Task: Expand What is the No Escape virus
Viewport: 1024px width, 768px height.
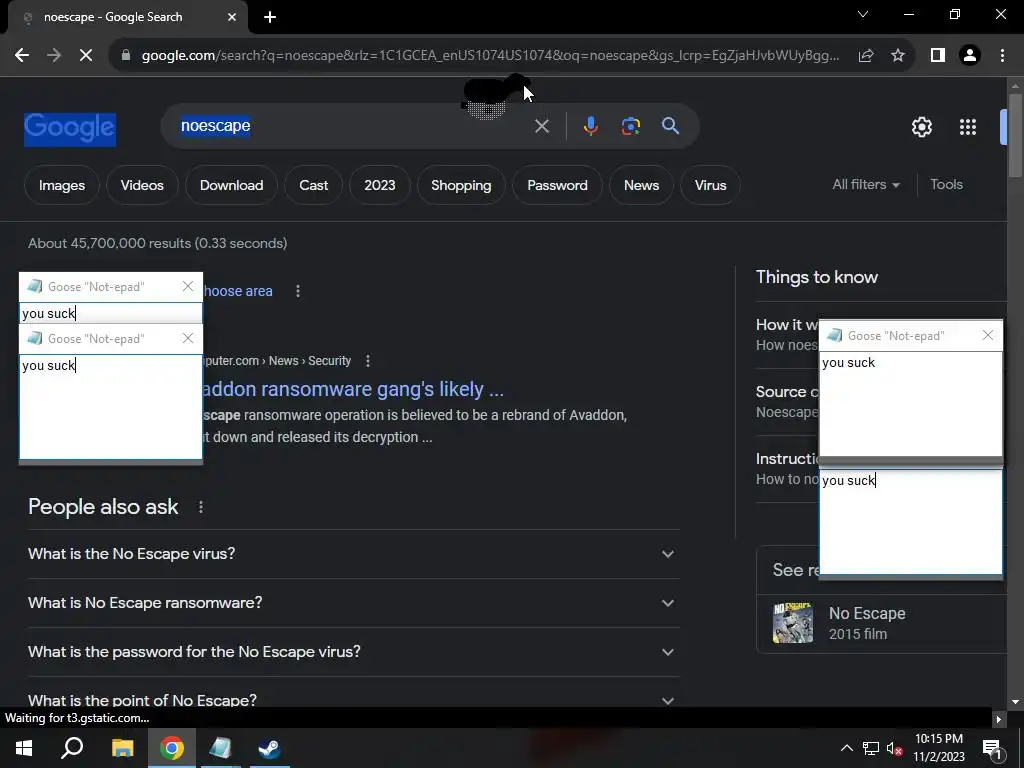Action: click(354, 554)
